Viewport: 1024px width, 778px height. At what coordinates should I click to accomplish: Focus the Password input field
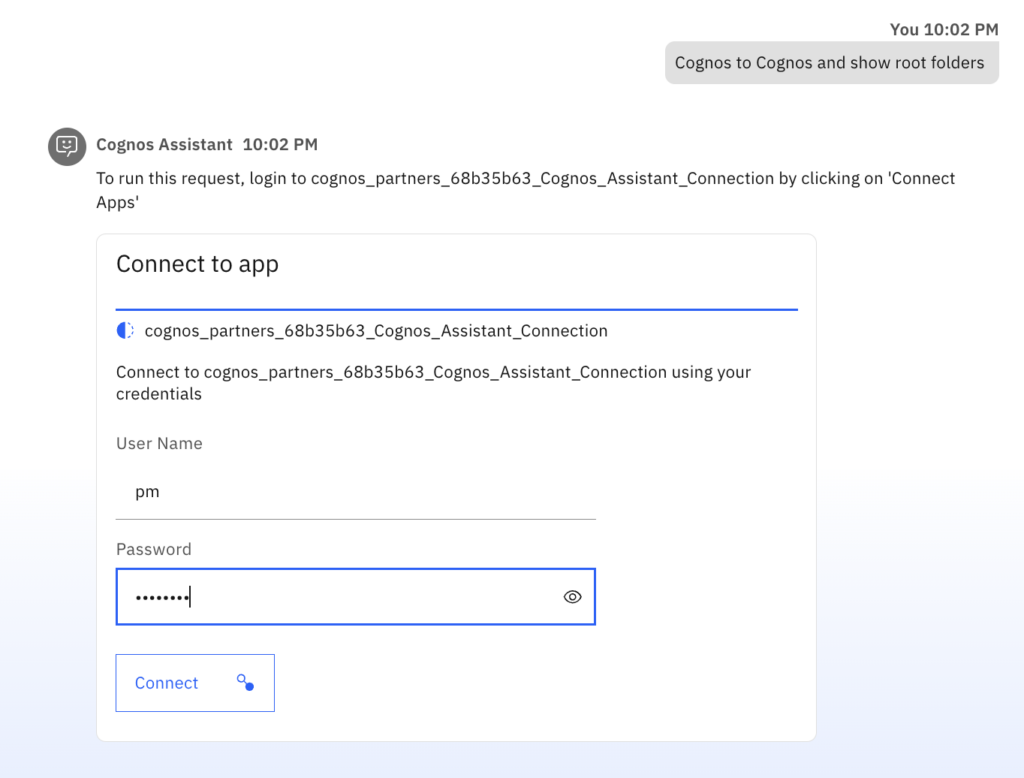(340, 597)
